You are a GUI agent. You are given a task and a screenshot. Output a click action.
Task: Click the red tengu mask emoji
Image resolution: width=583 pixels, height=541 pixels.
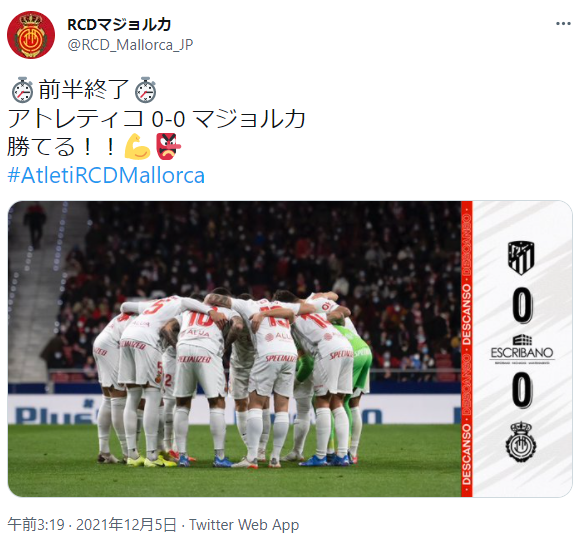pyautogui.click(x=168, y=146)
